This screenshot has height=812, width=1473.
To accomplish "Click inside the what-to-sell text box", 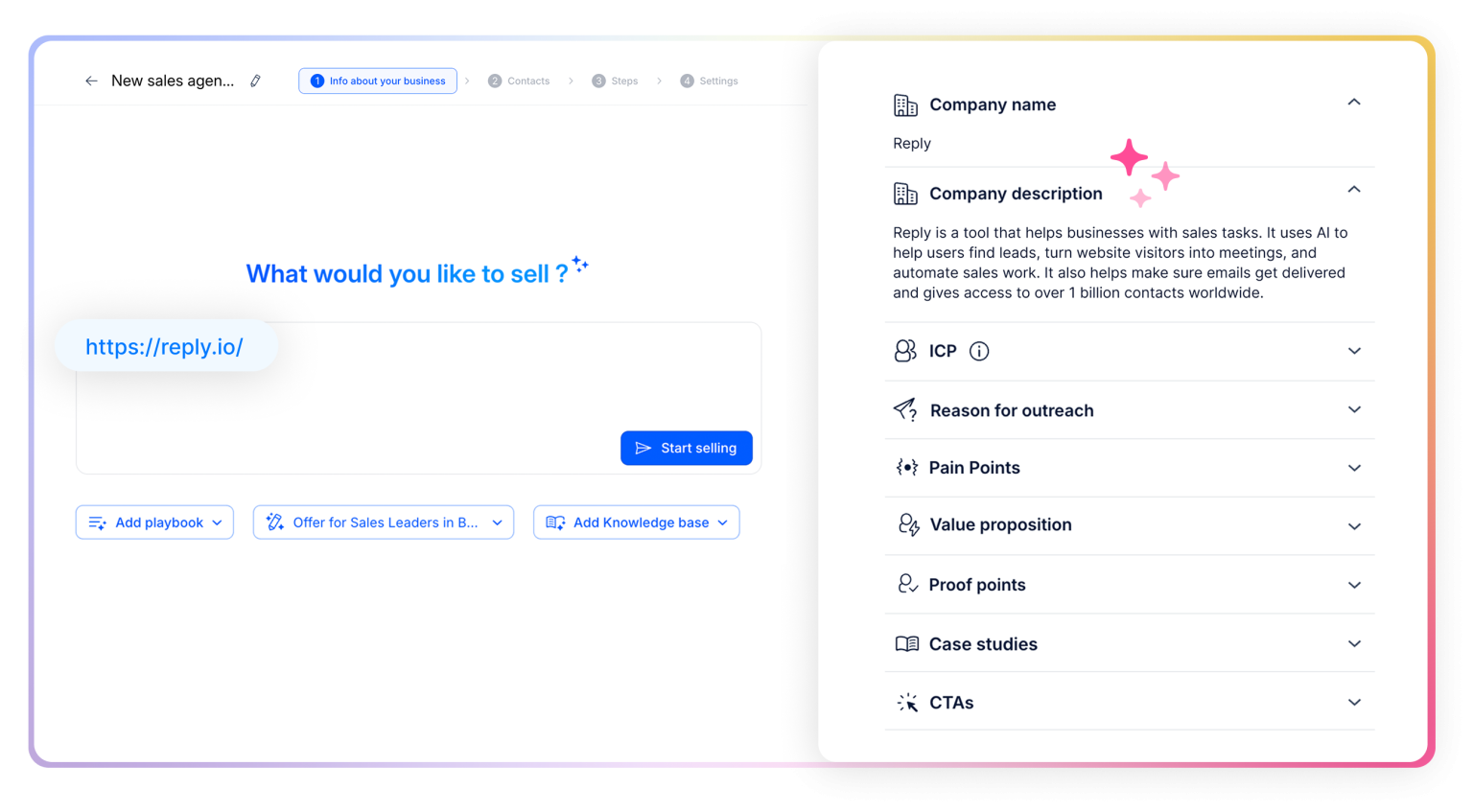I will [418, 398].
